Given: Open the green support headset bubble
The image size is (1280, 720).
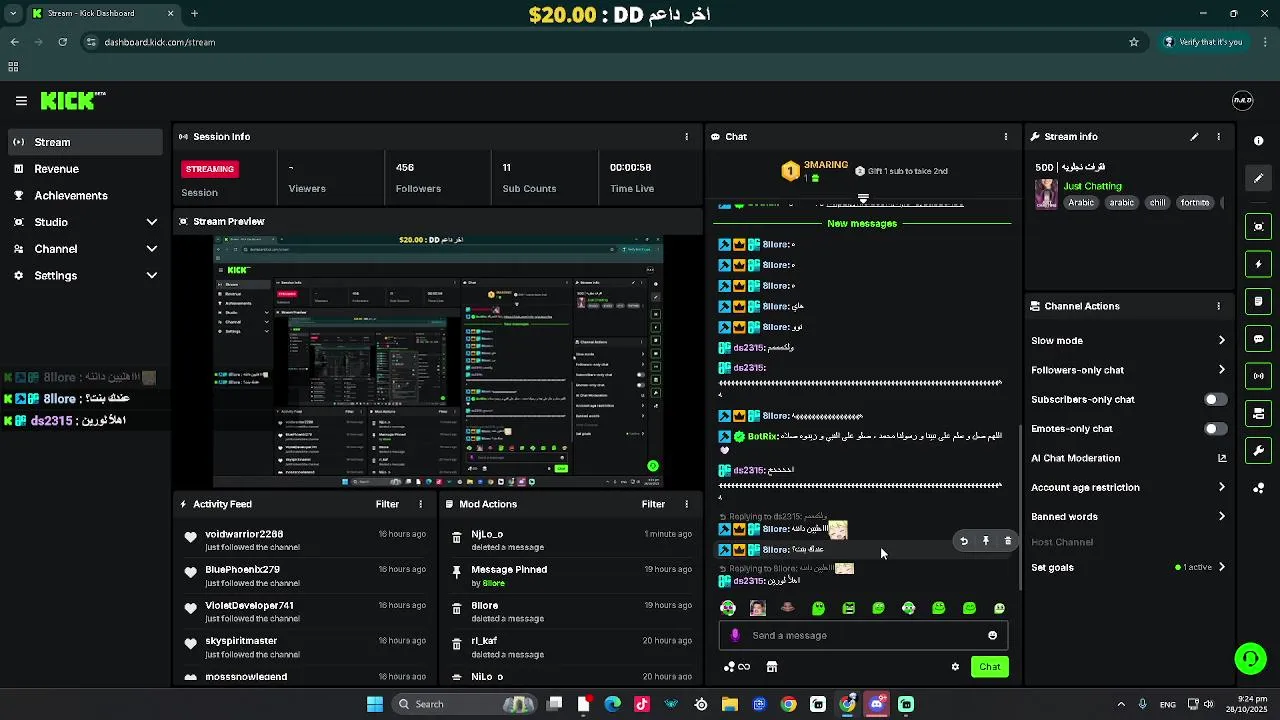Looking at the screenshot, I should tap(1250, 658).
